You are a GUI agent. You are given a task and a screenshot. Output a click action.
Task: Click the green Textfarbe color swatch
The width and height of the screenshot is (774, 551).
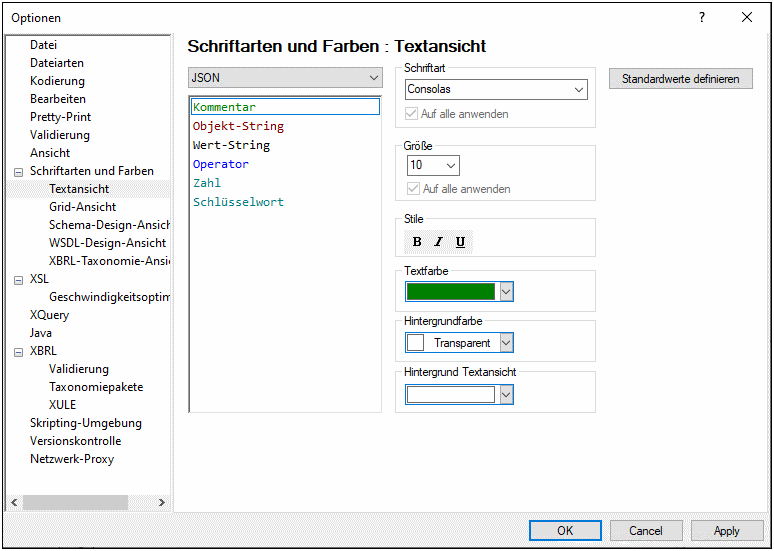(451, 291)
